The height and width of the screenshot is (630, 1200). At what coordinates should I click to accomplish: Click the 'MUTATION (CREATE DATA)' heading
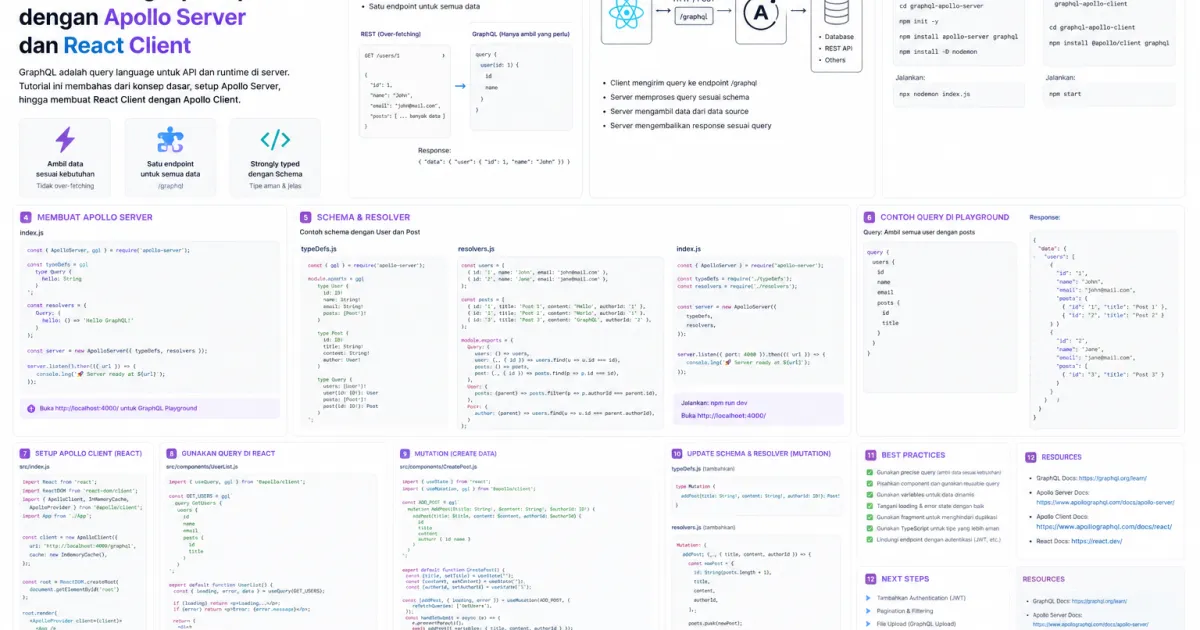455,454
